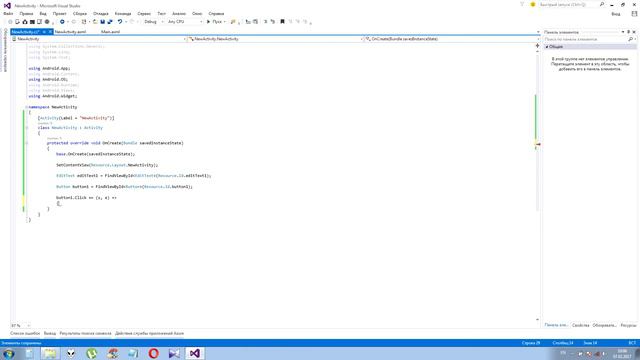The width and height of the screenshot is (640, 360).
Task: Click the ВСТ insert mode indicator
Action: point(632,343)
